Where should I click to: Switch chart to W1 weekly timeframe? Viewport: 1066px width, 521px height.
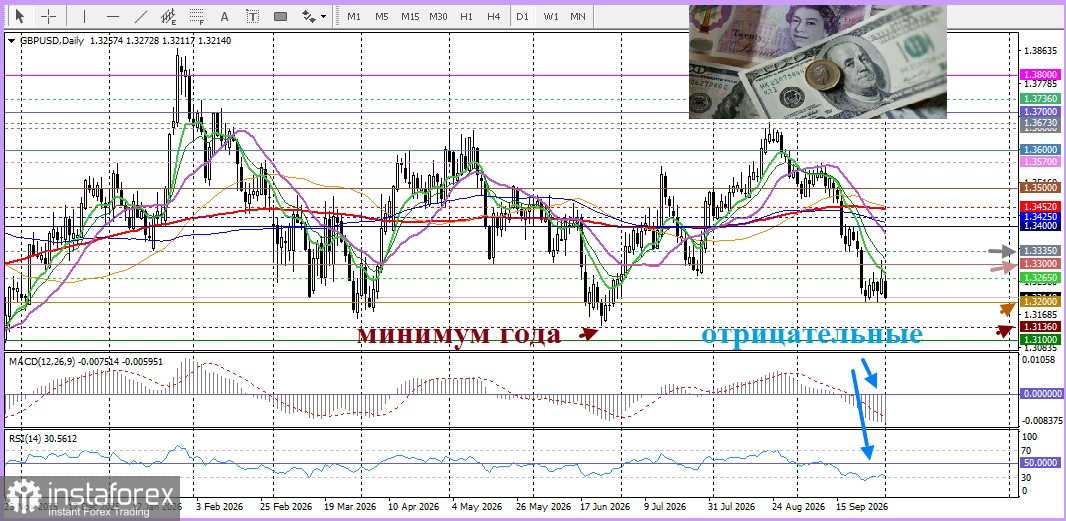[551, 16]
